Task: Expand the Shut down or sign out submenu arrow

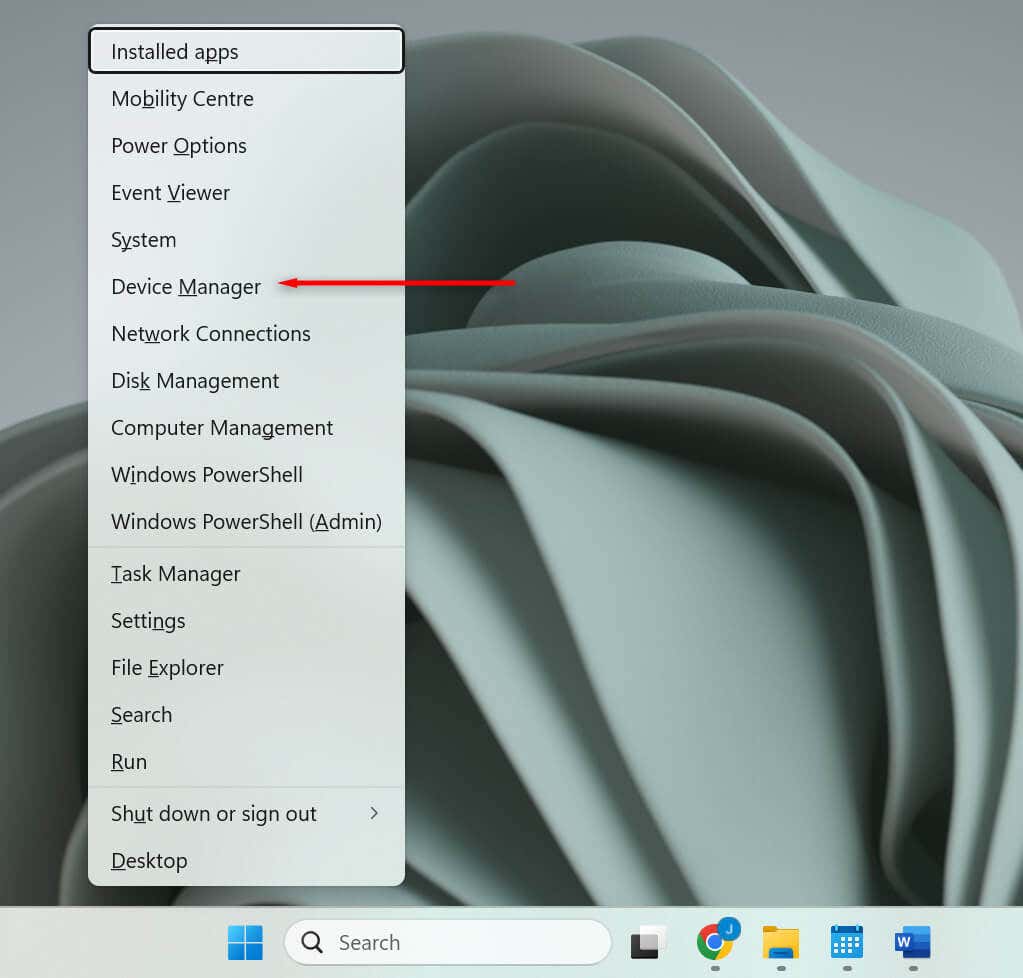Action: tap(374, 813)
